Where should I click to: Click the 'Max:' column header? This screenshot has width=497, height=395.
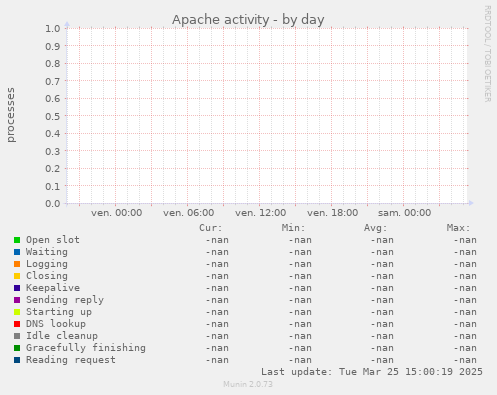(x=458, y=228)
